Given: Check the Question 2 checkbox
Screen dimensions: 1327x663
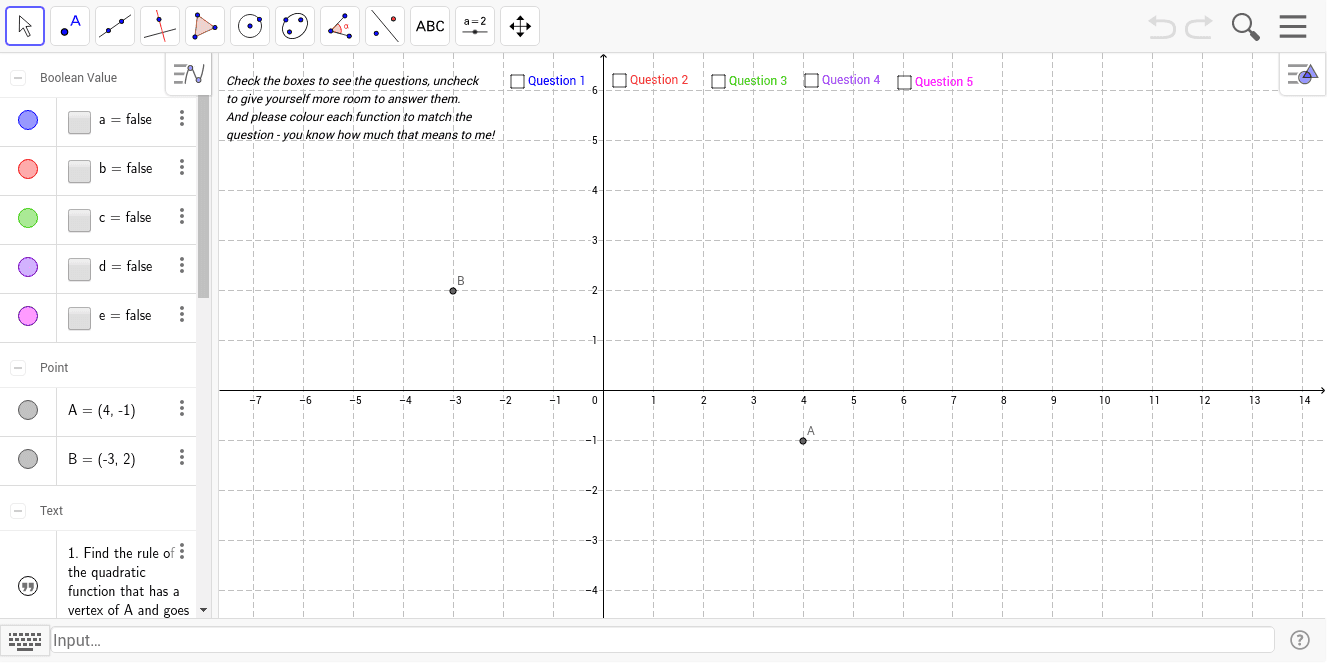Looking at the screenshot, I should pyautogui.click(x=619, y=80).
